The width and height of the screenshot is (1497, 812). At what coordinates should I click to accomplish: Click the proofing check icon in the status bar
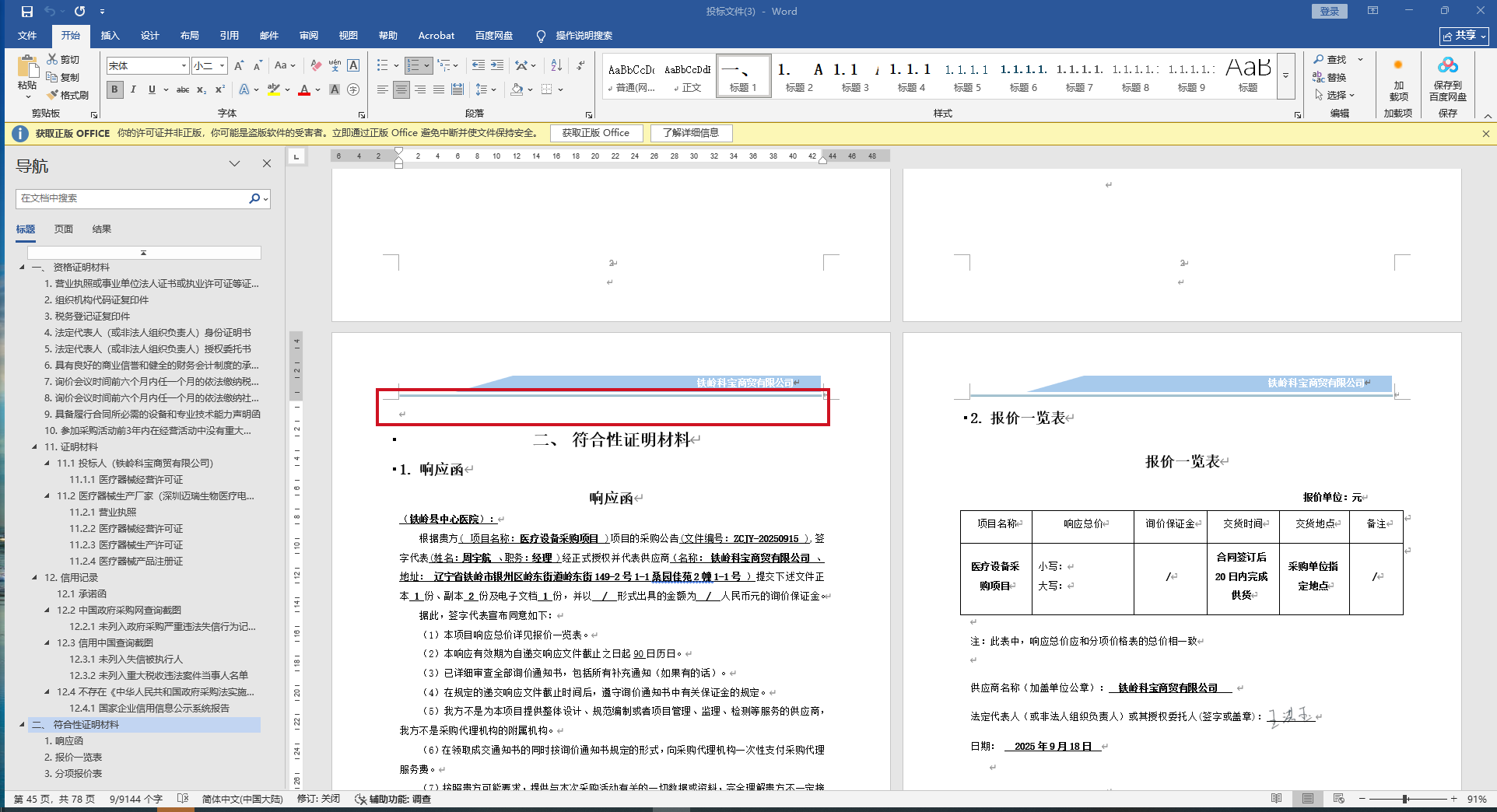183,799
